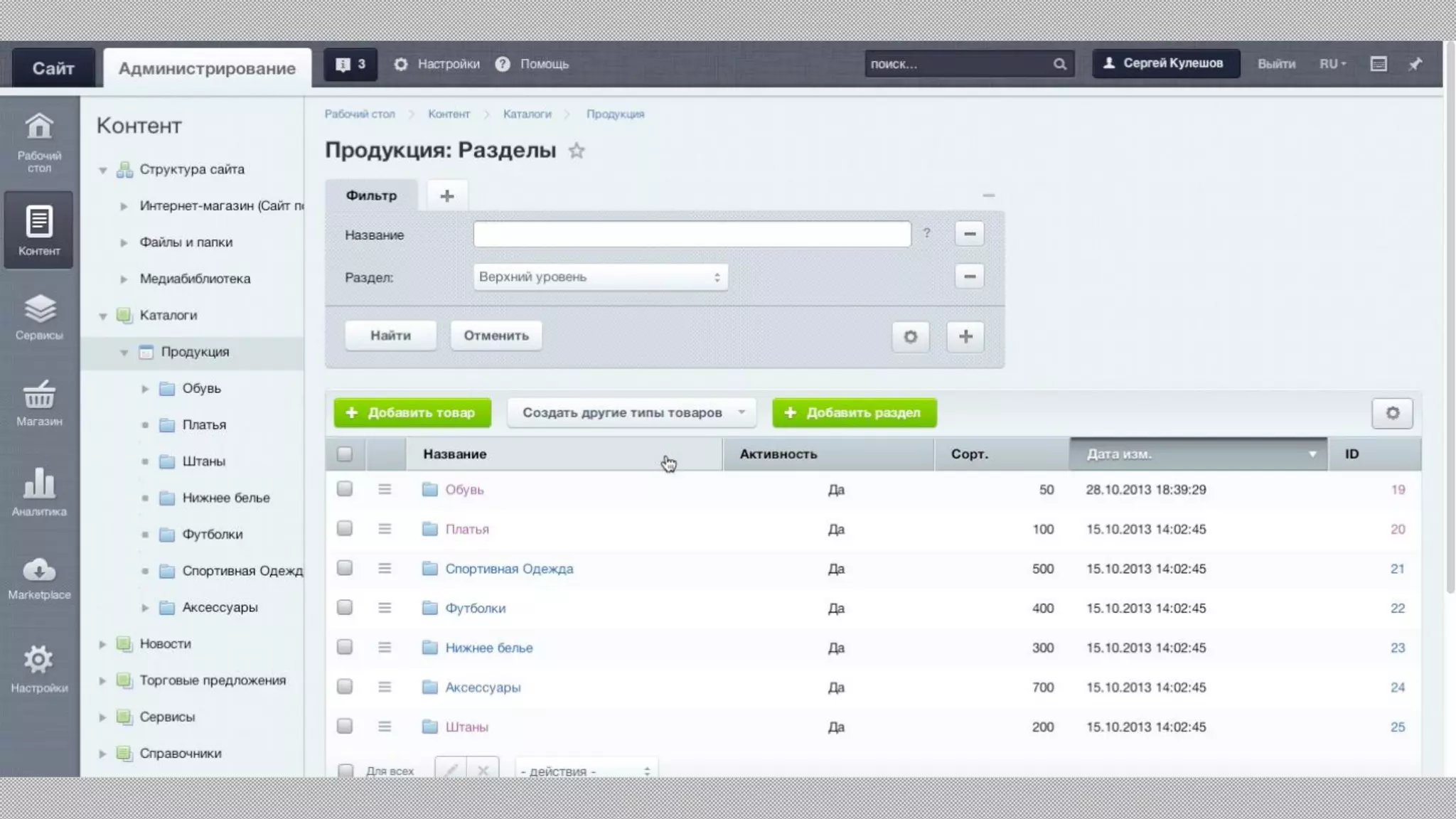The height and width of the screenshot is (819, 1456).
Task: Open Создать другие типы товаров dropdown
Action: (x=631, y=413)
